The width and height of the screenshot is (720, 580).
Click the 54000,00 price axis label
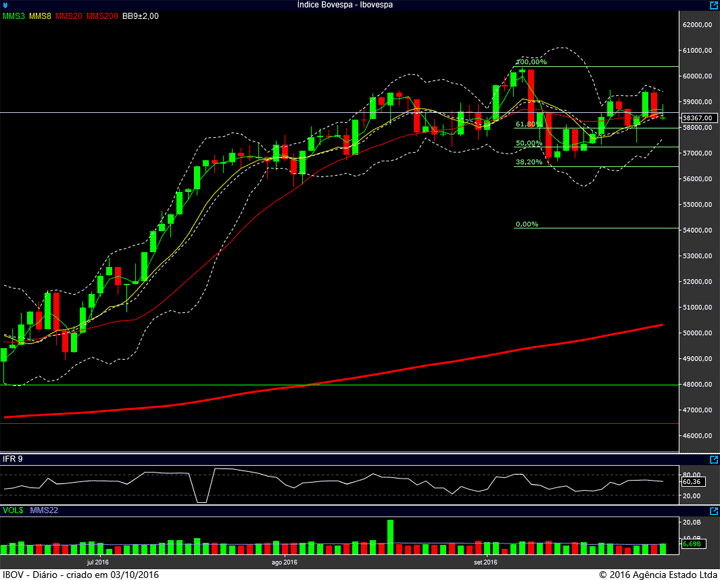pyautogui.click(x=698, y=230)
